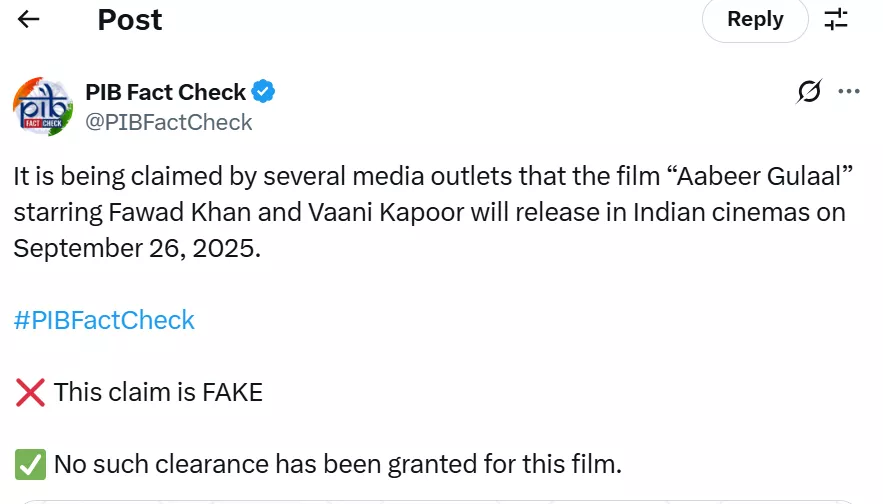Follow the #PIBFactCheck hashtag link
The width and height of the screenshot is (883, 504).
click(104, 320)
